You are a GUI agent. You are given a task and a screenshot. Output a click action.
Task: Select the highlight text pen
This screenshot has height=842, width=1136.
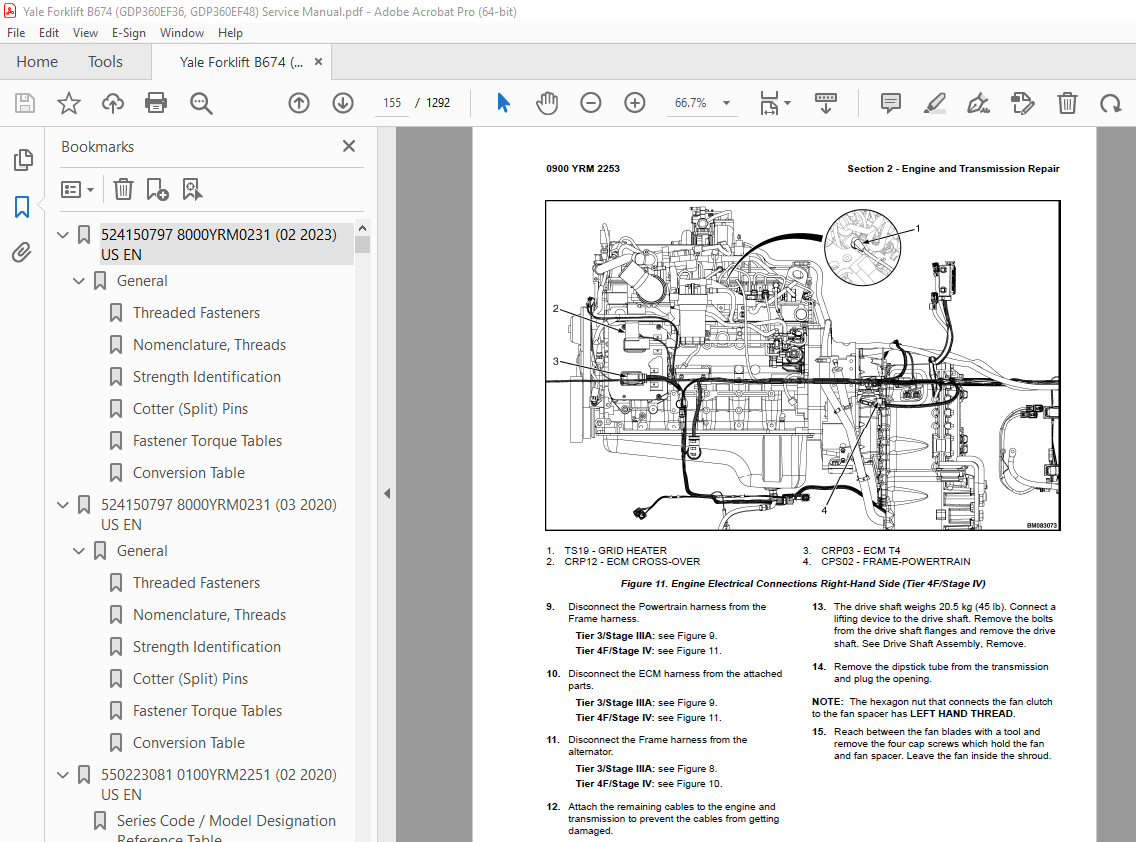(x=935, y=103)
